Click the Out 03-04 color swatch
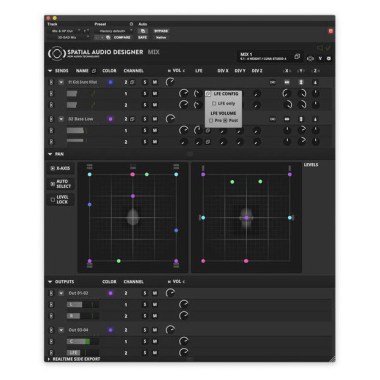This screenshot has height=380, width=380. point(110,330)
